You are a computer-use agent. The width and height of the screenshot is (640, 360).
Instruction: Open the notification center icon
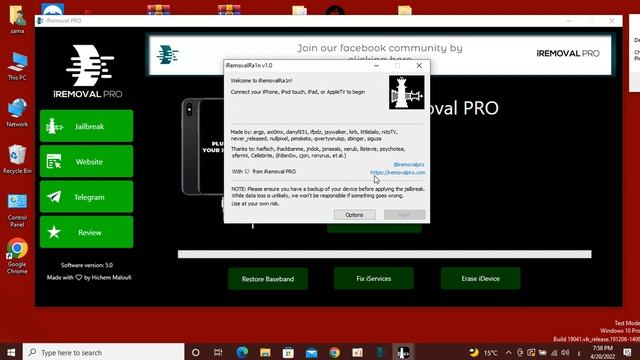627,352
